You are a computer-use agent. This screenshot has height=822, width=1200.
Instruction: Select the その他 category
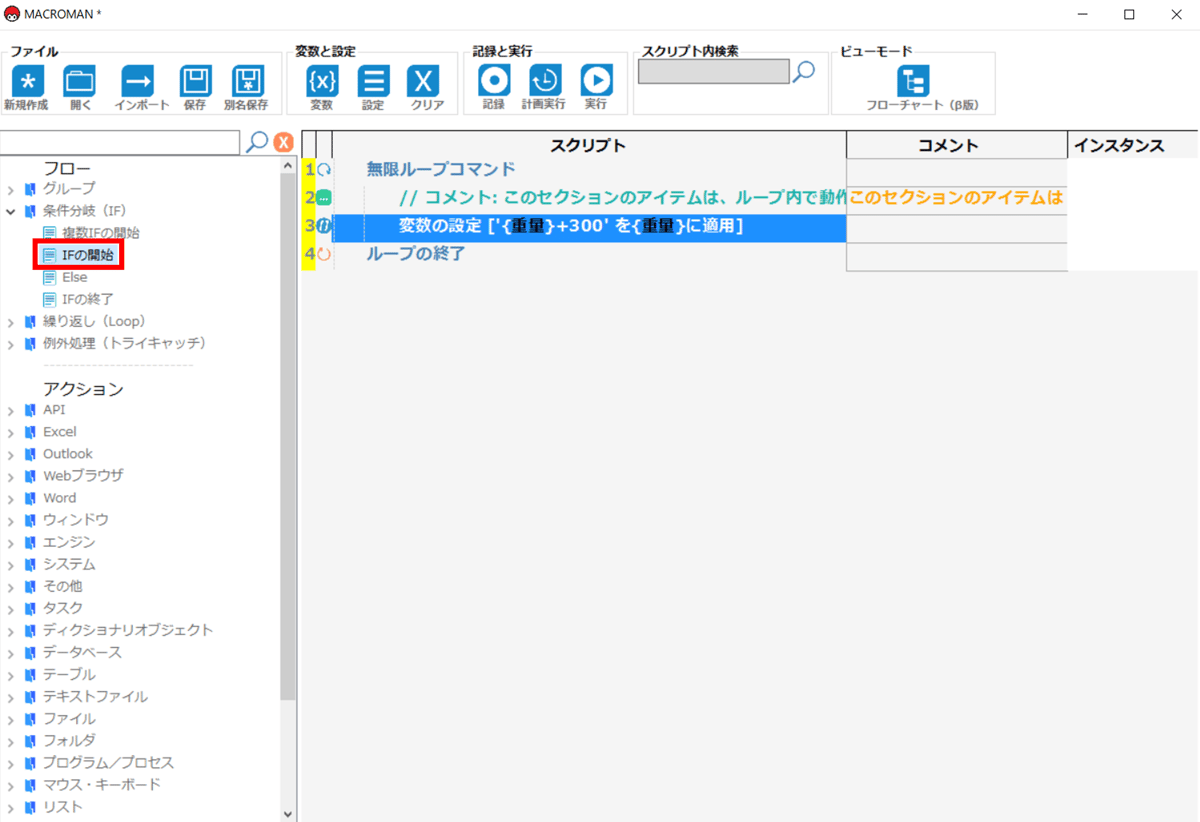tap(62, 586)
